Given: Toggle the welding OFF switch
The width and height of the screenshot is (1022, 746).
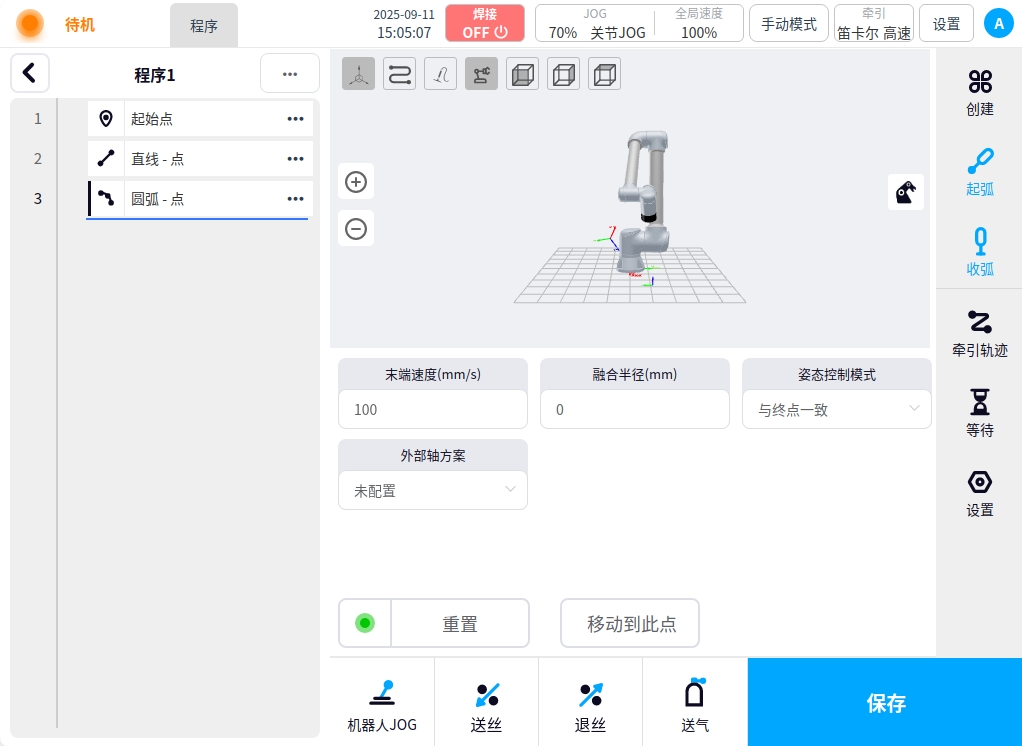Looking at the screenshot, I should [485, 23].
